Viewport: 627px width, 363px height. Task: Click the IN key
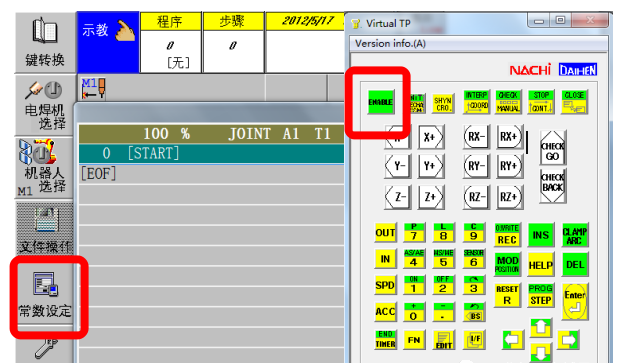(x=385, y=259)
